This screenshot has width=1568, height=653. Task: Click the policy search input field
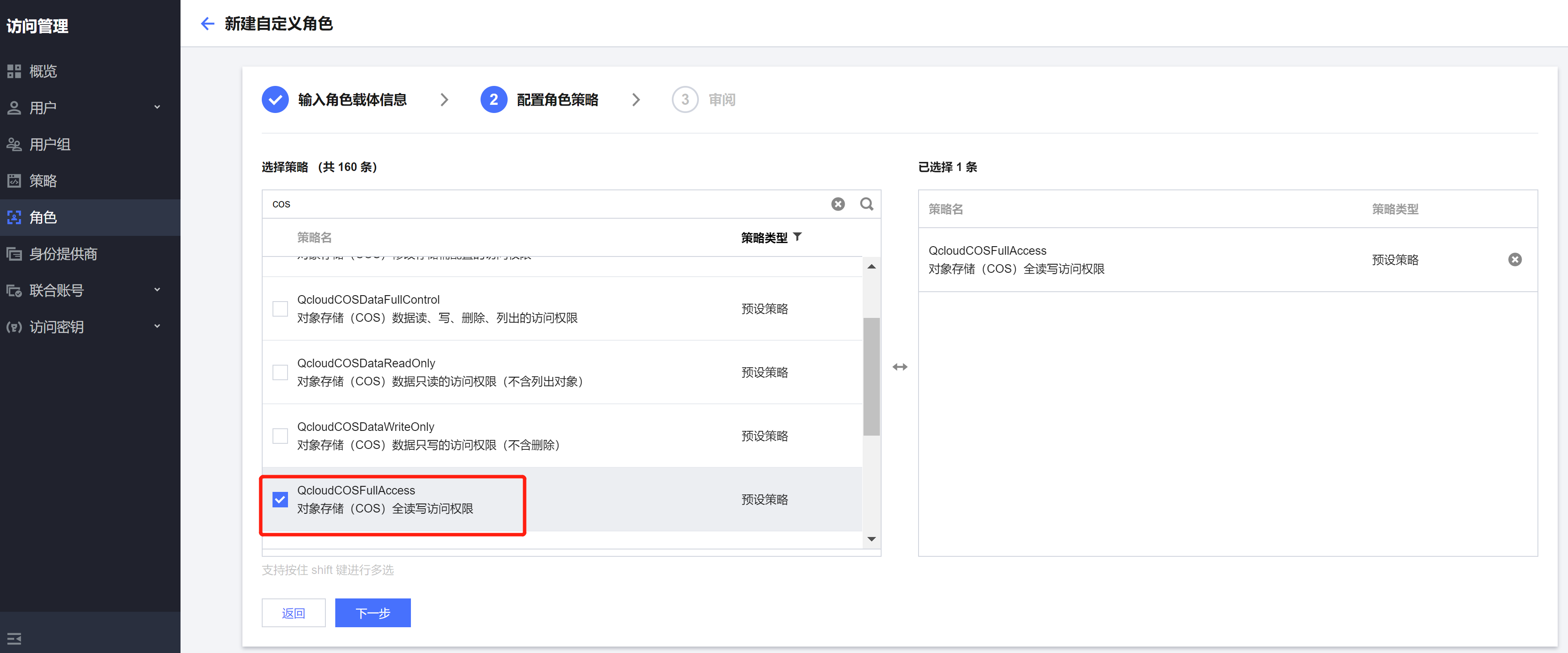click(548, 204)
